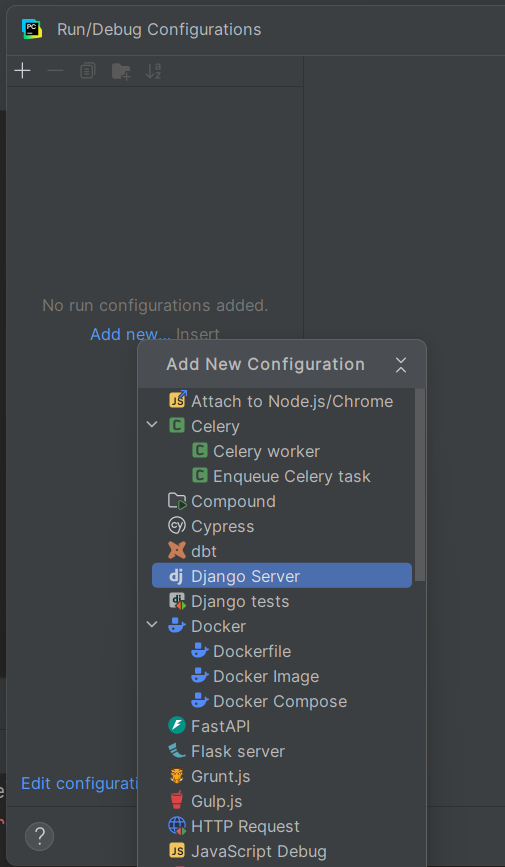The height and width of the screenshot is (867, 505).
Task: Click the dj Django Server icon
Action: 176,576
